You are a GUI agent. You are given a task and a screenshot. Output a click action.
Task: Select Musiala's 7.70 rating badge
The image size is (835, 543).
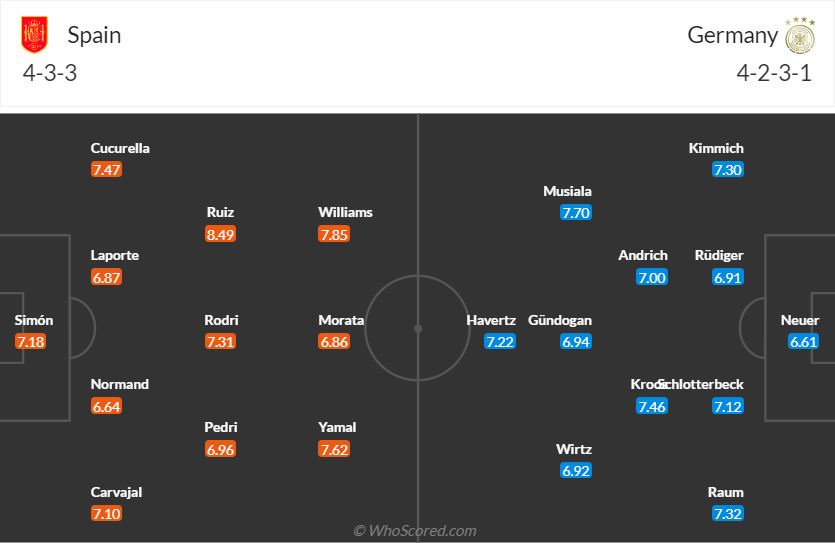576,212
